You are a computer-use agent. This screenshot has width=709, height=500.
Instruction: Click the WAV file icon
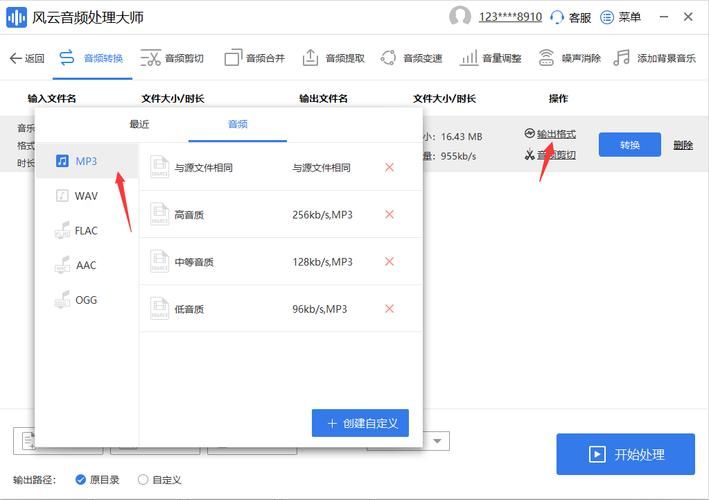tap(62, 195)
